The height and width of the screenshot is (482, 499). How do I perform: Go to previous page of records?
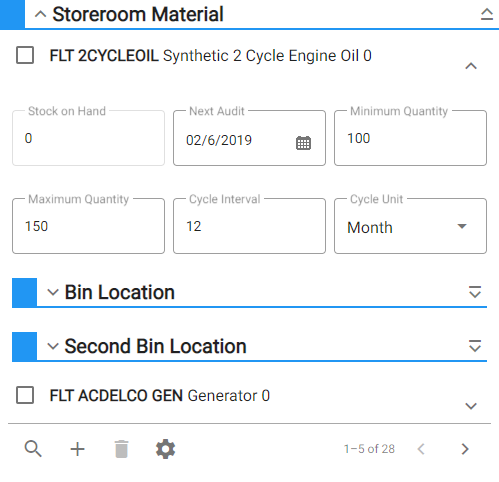pyautogui.click(x=421, y=449)
